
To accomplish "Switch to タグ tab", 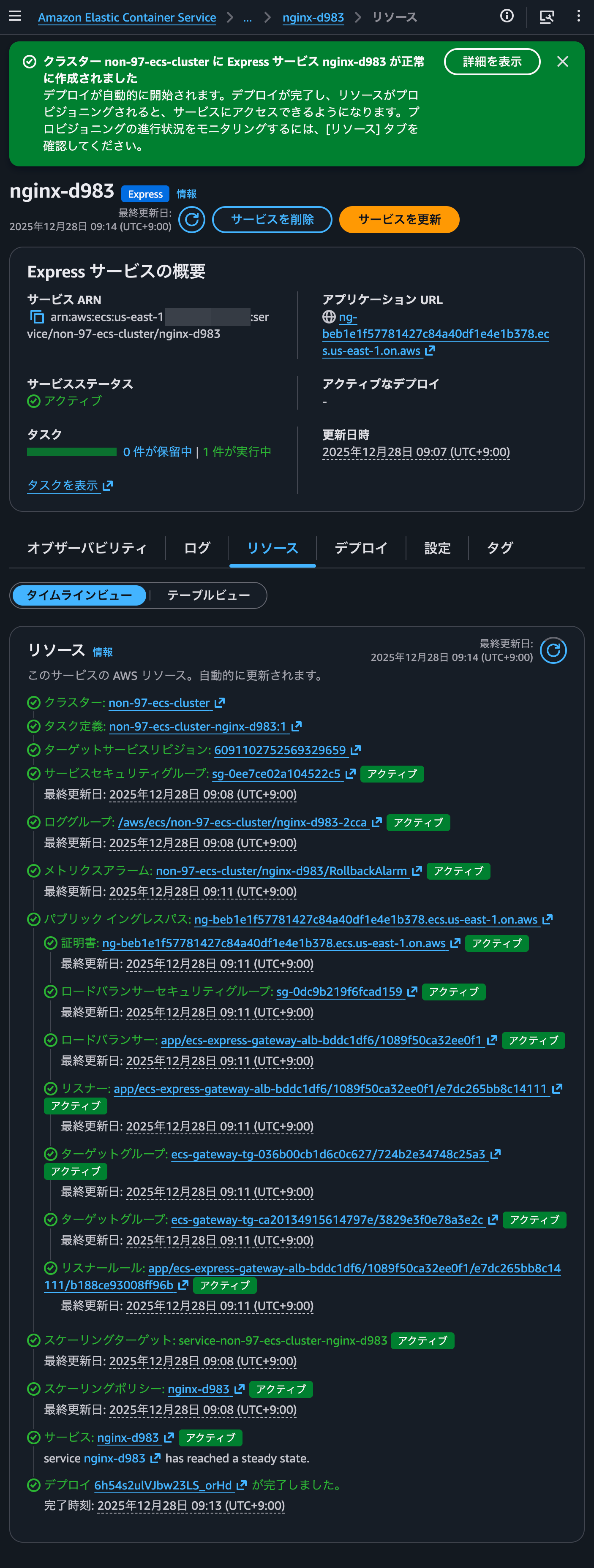I will coord(499,548).
